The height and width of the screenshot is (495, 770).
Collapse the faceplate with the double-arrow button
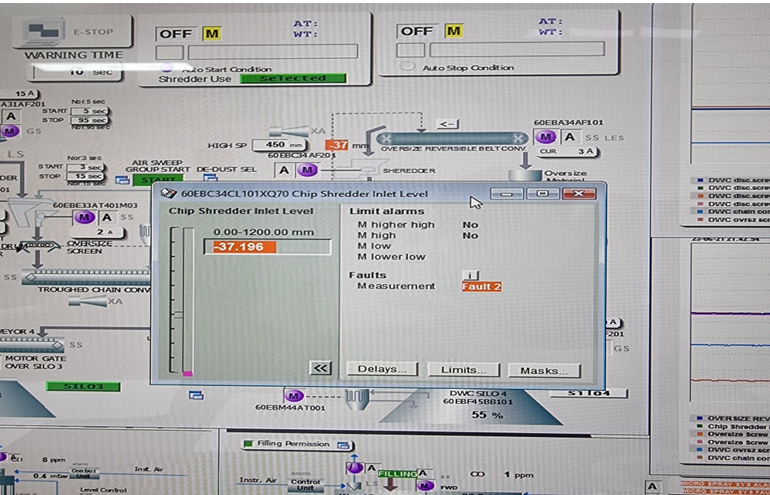[320, 368]
